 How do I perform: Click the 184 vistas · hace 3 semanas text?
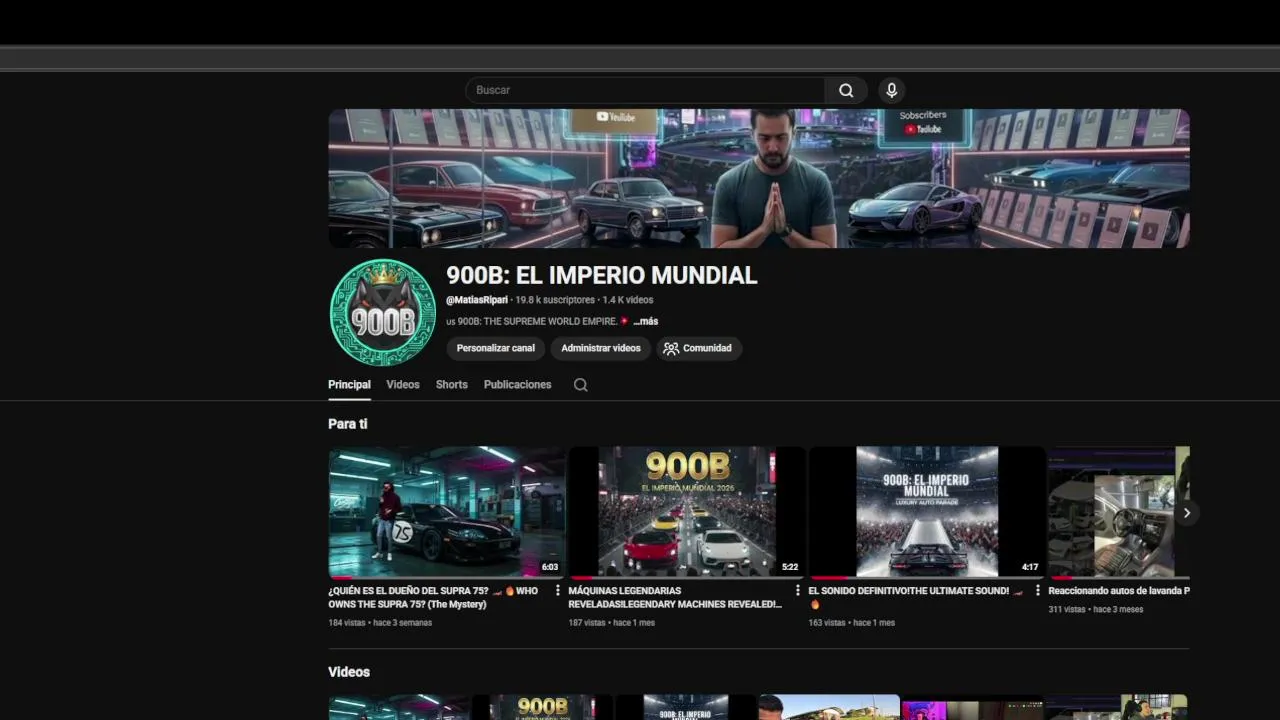click(380, 623)
